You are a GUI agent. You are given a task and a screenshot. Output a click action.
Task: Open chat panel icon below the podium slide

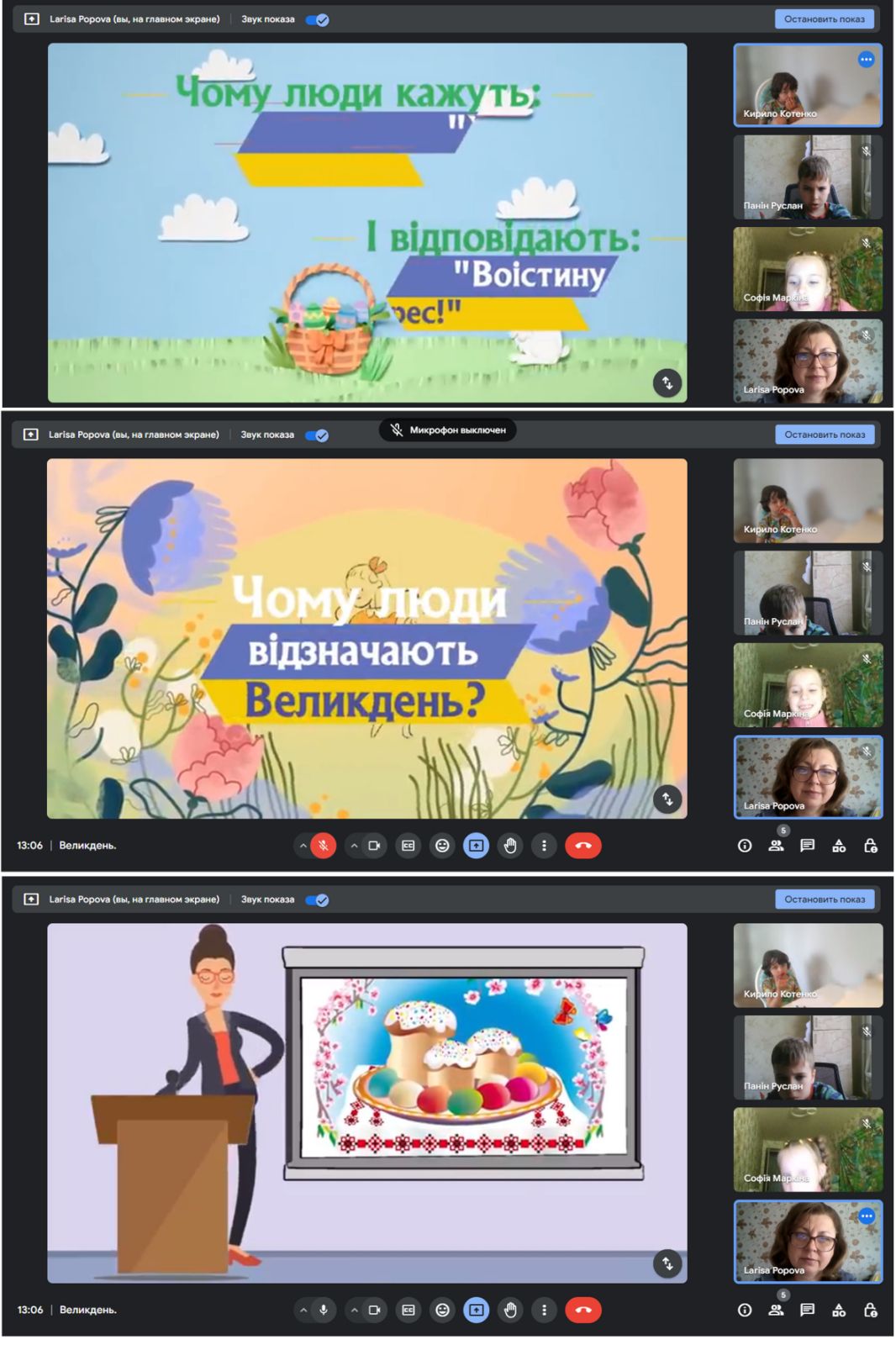tap(807, 1310)
